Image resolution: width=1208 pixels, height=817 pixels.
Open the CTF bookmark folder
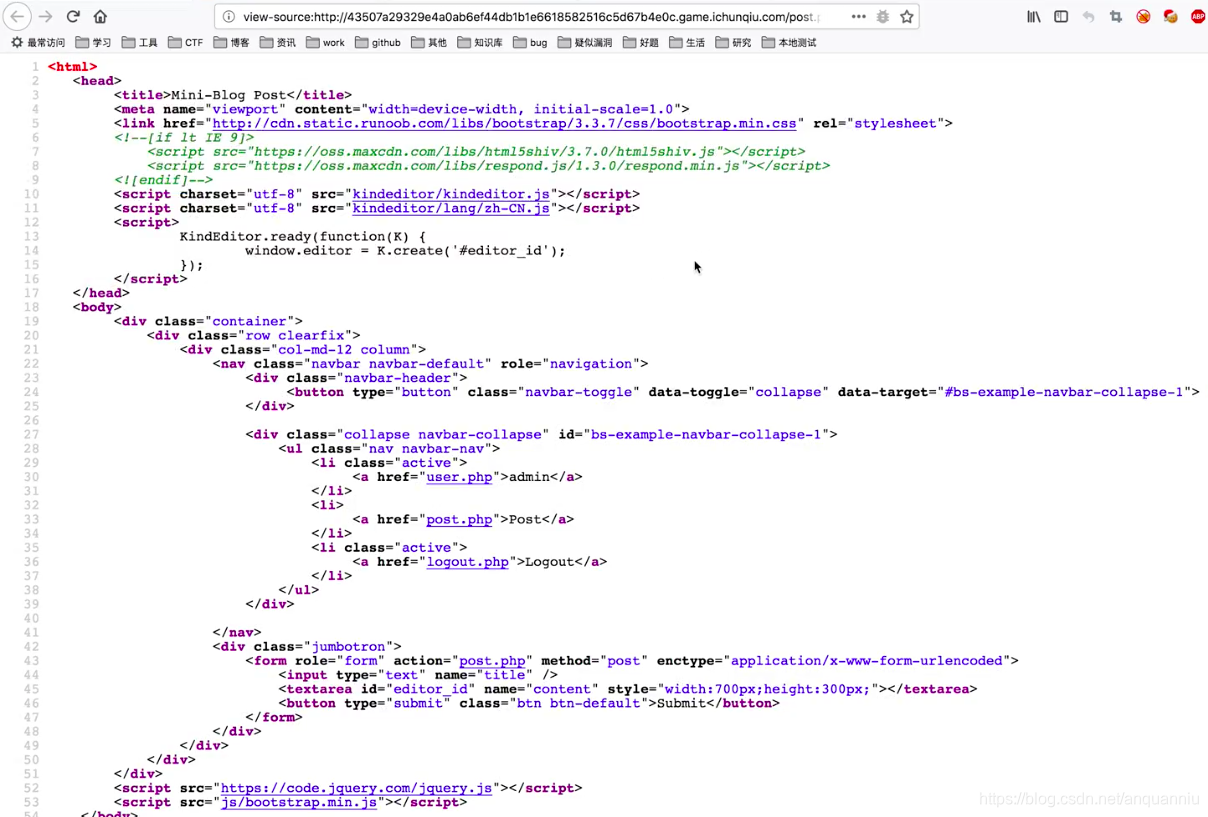pyautogui.click(x=186, y=42)
